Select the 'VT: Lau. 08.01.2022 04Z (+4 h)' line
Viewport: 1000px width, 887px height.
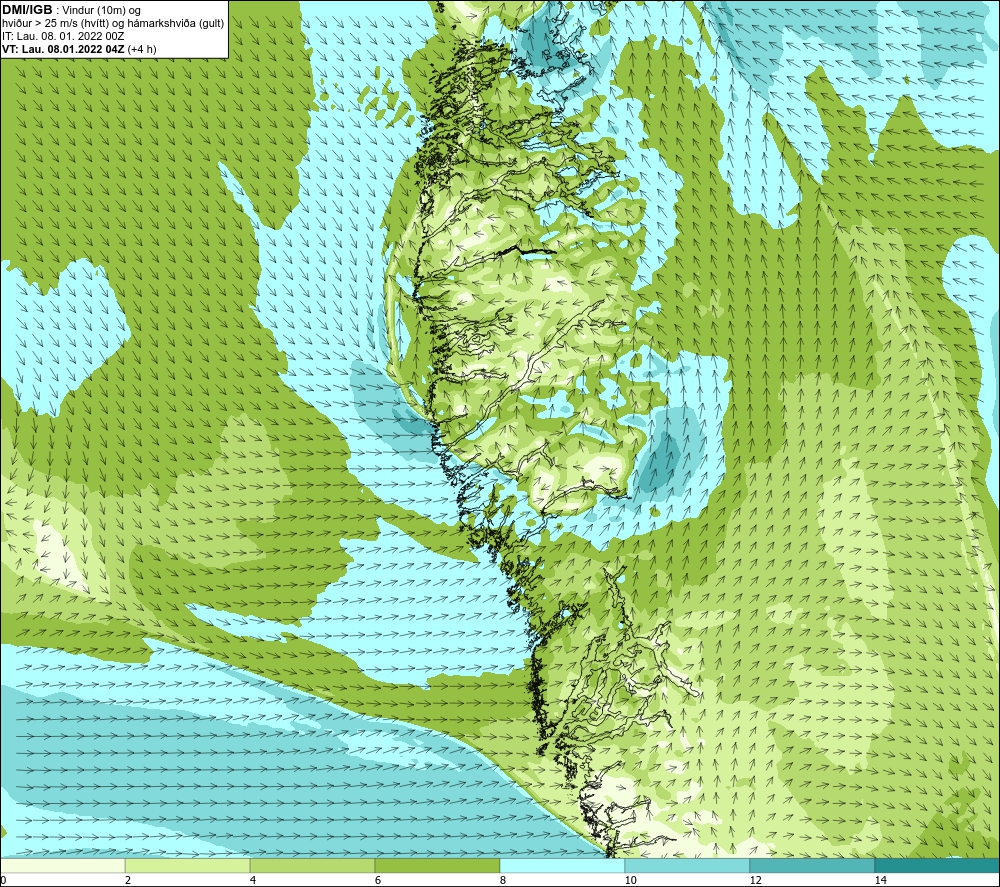point(79,49)
